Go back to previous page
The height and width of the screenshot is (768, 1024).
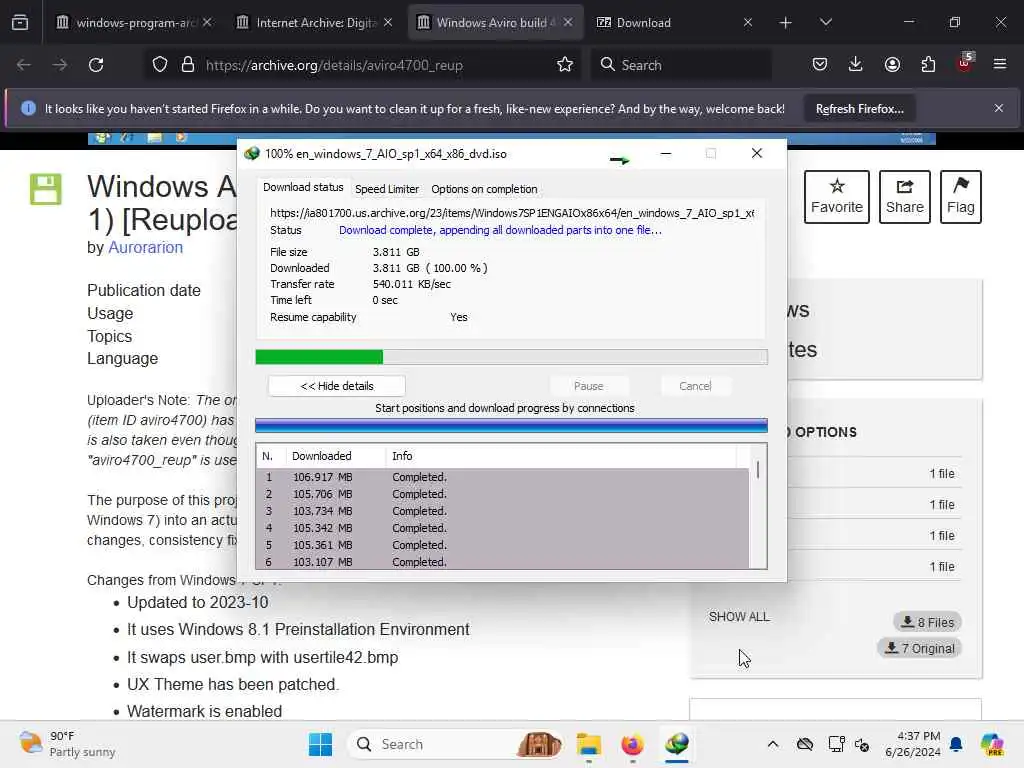tap(24, 65)
